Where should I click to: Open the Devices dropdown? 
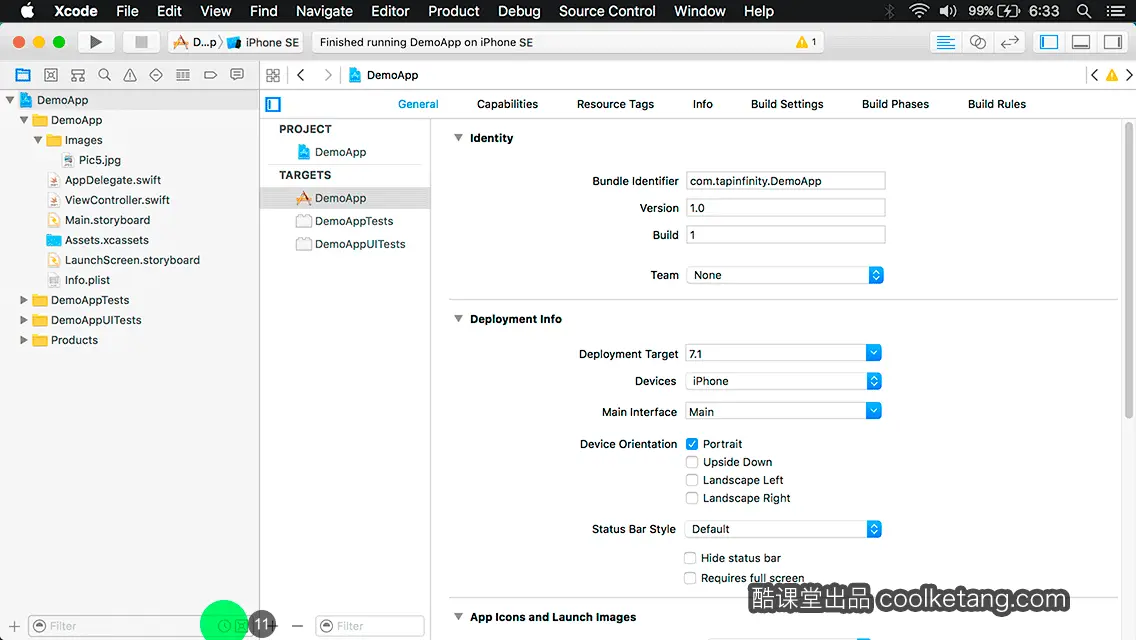(783, 381)
